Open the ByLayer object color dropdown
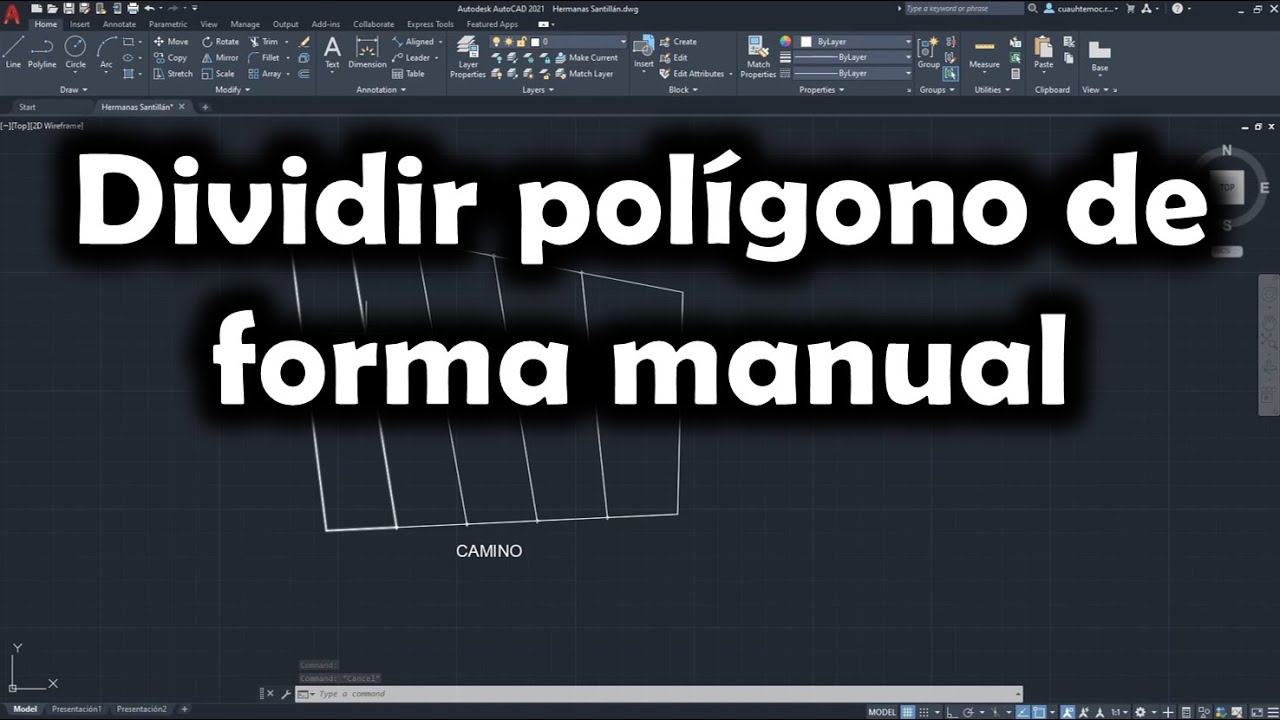 click(856, 42)
